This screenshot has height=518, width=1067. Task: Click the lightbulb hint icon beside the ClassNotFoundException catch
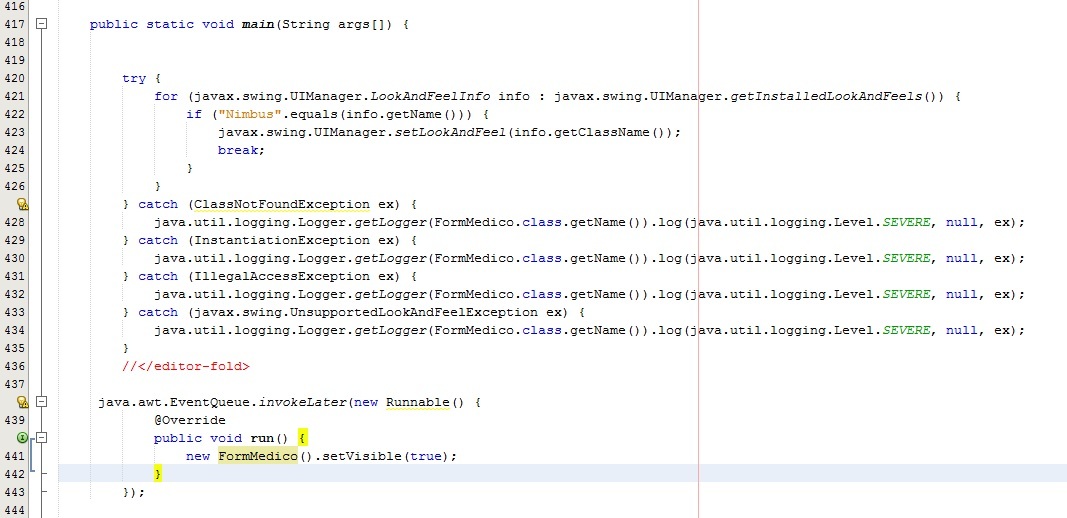tap(22, 204)
